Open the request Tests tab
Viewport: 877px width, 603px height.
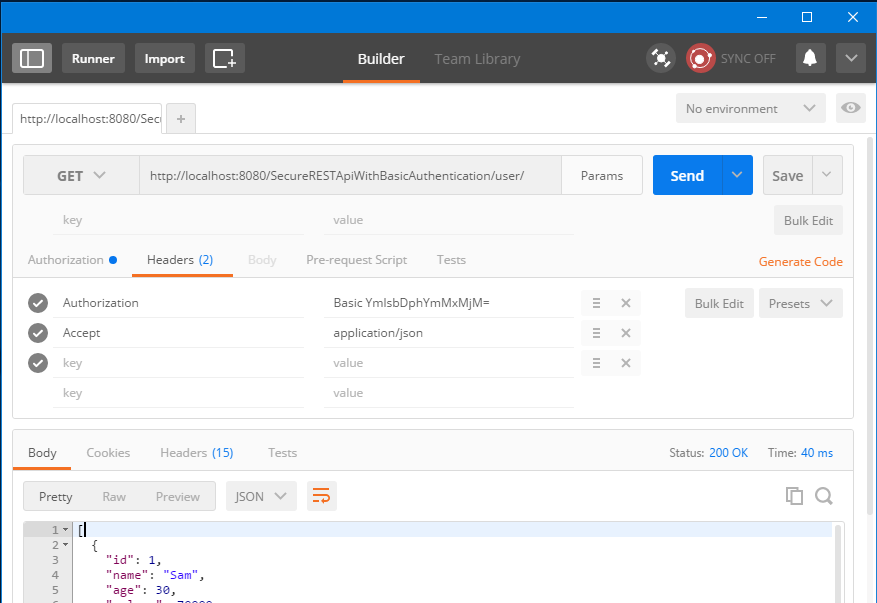coord(451,260)
